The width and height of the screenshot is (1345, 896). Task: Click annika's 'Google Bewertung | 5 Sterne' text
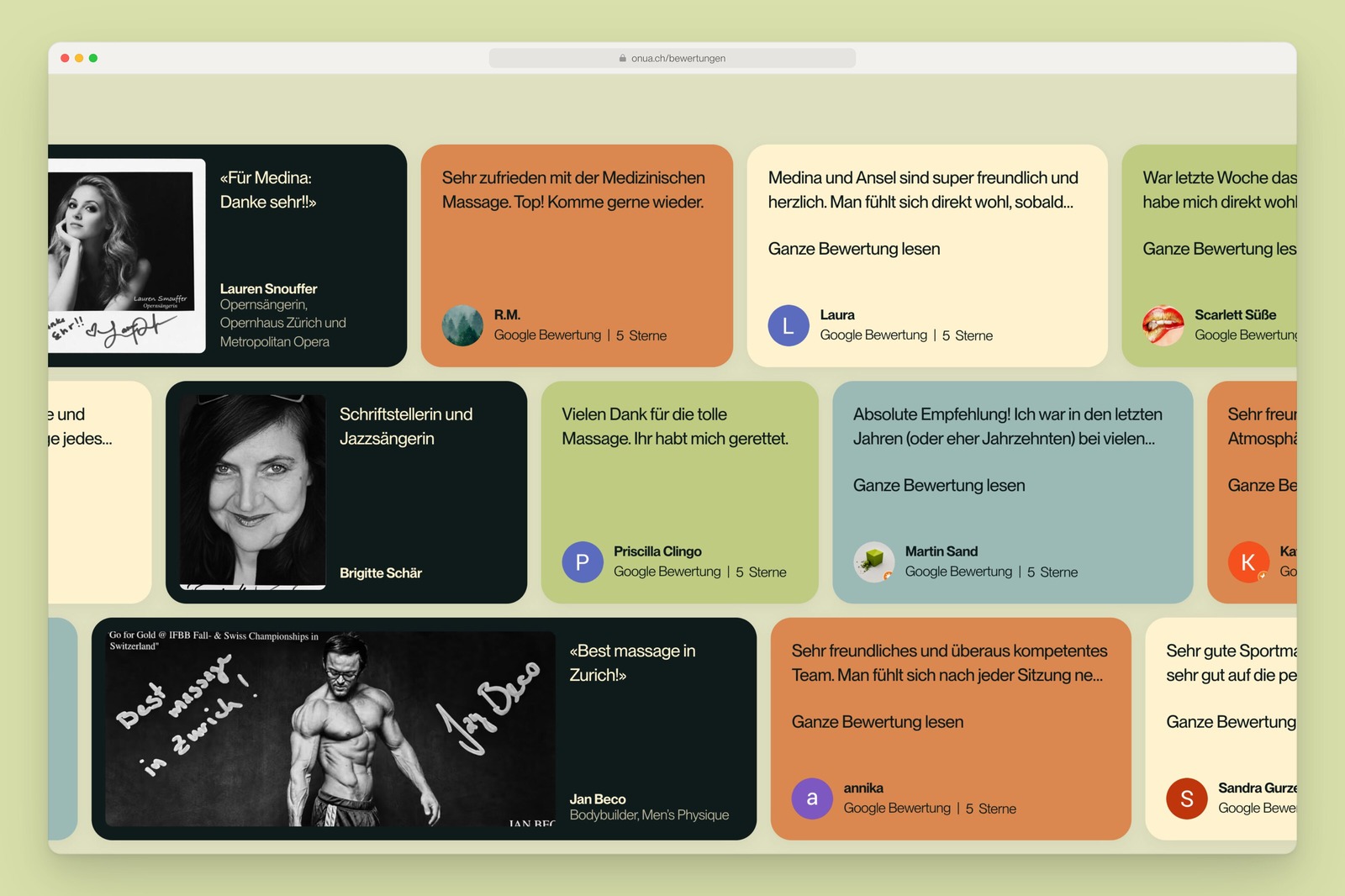tap(930, 809)
